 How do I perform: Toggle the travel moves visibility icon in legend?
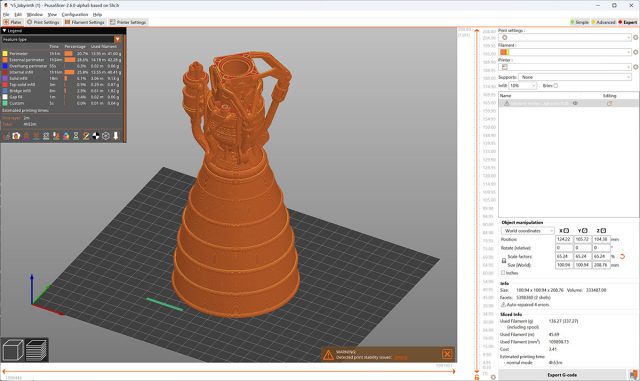tap(6, 136)
